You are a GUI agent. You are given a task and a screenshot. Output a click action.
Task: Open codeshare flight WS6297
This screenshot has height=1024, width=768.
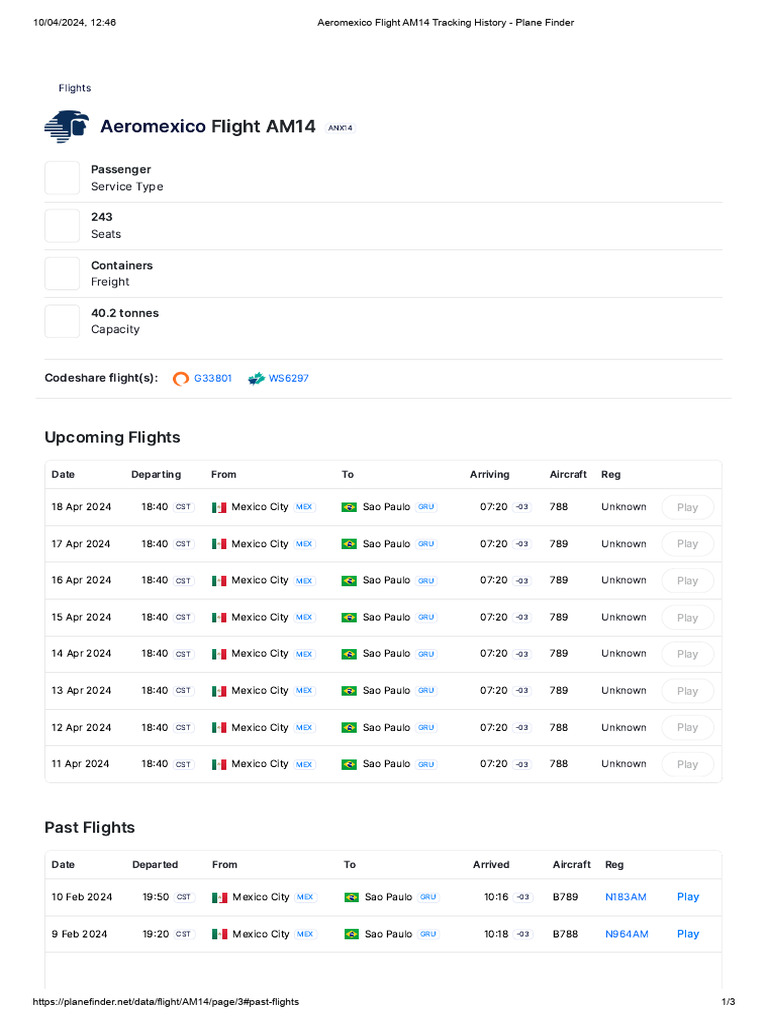pos(289,378)
